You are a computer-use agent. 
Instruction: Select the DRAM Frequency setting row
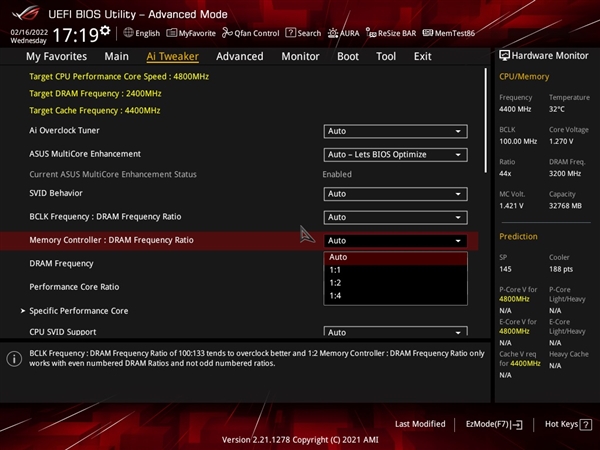(61, 264)
